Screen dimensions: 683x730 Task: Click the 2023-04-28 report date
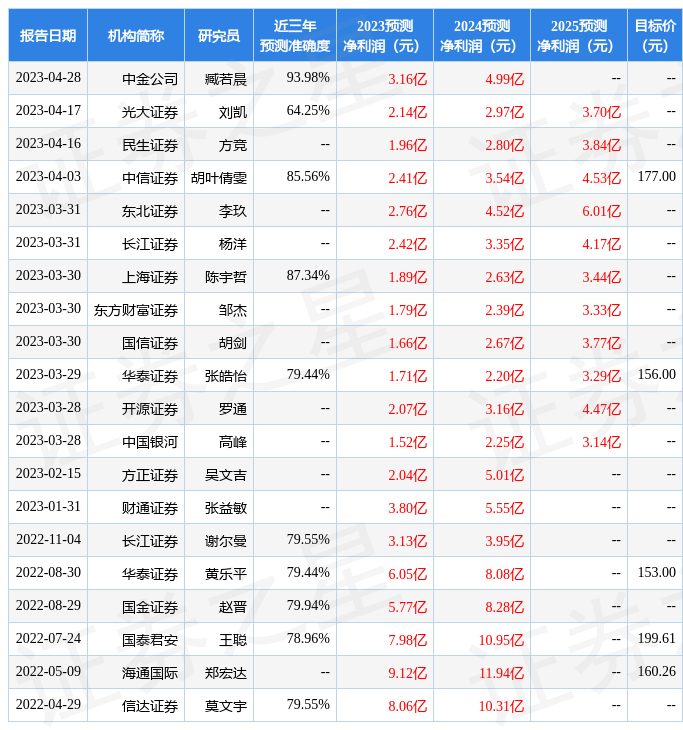coord(48,78)
